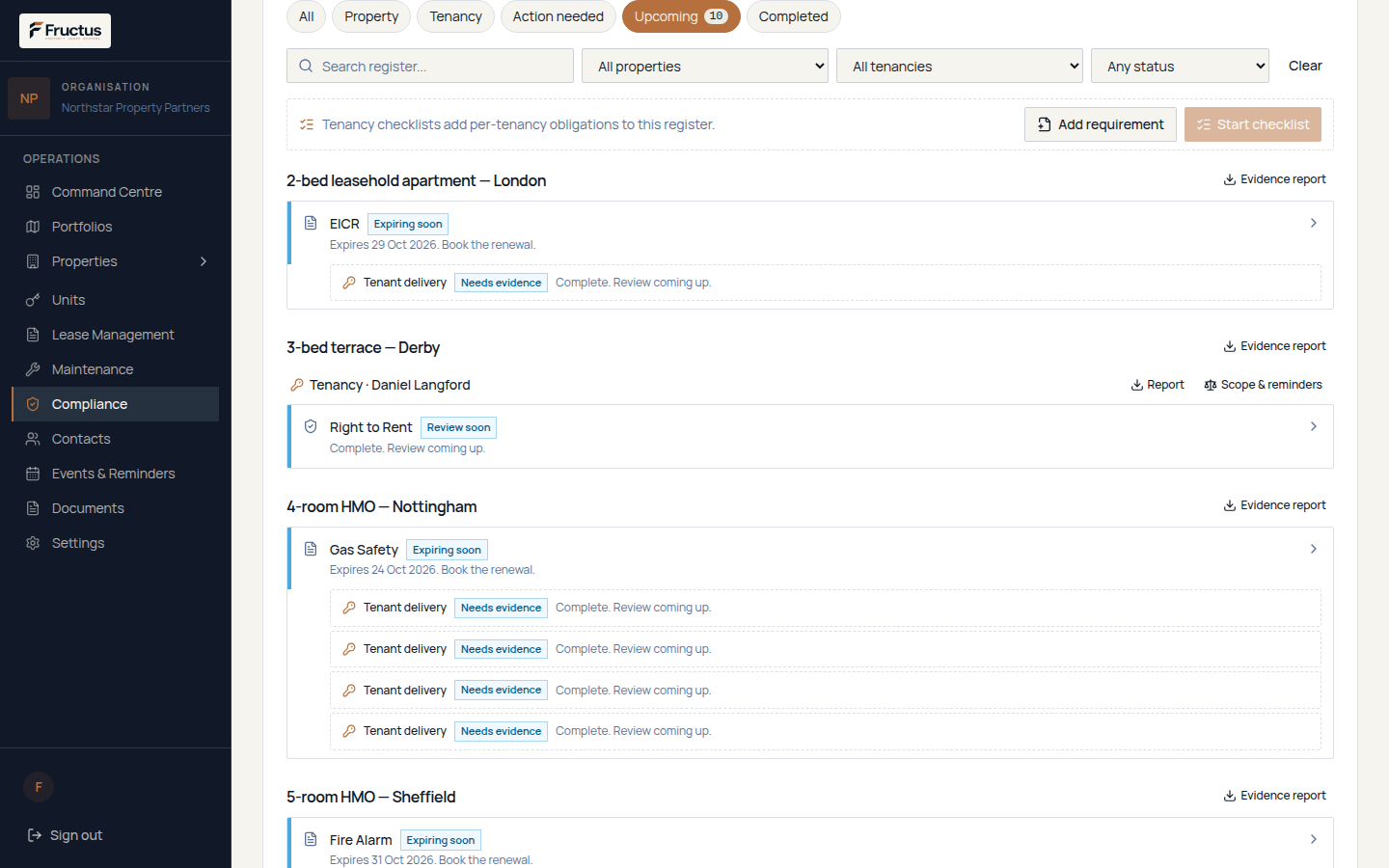The width and height of the screenshot is (1389, 868).
Task: Clear the register filters
Action: click(1305, 66)
